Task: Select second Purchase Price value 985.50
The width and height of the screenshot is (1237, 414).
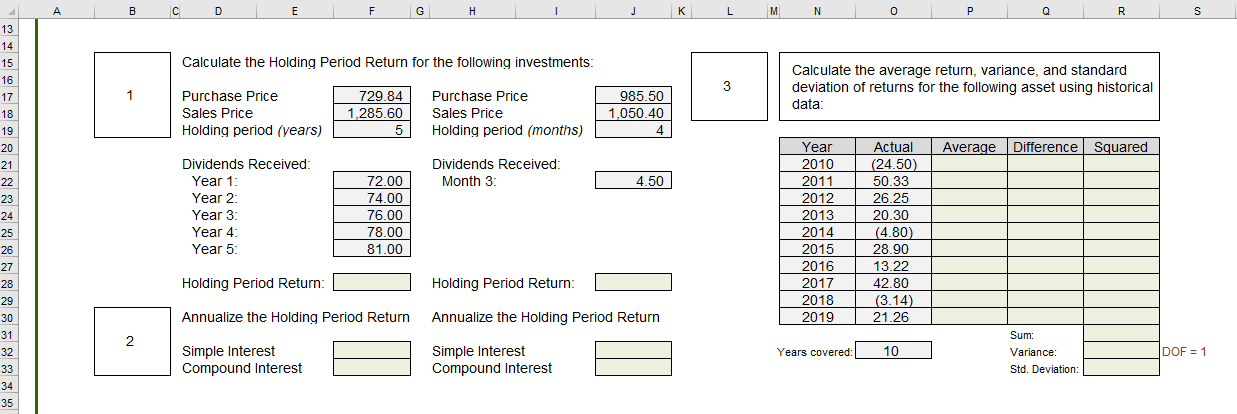Action: click(x=633, y=96)
